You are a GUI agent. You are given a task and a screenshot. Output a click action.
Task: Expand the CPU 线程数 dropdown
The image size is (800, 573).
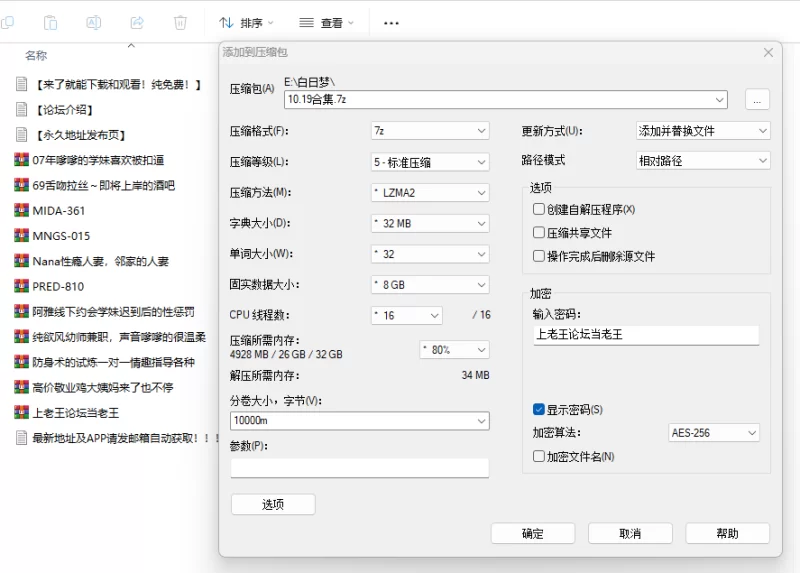click(405, 315)
